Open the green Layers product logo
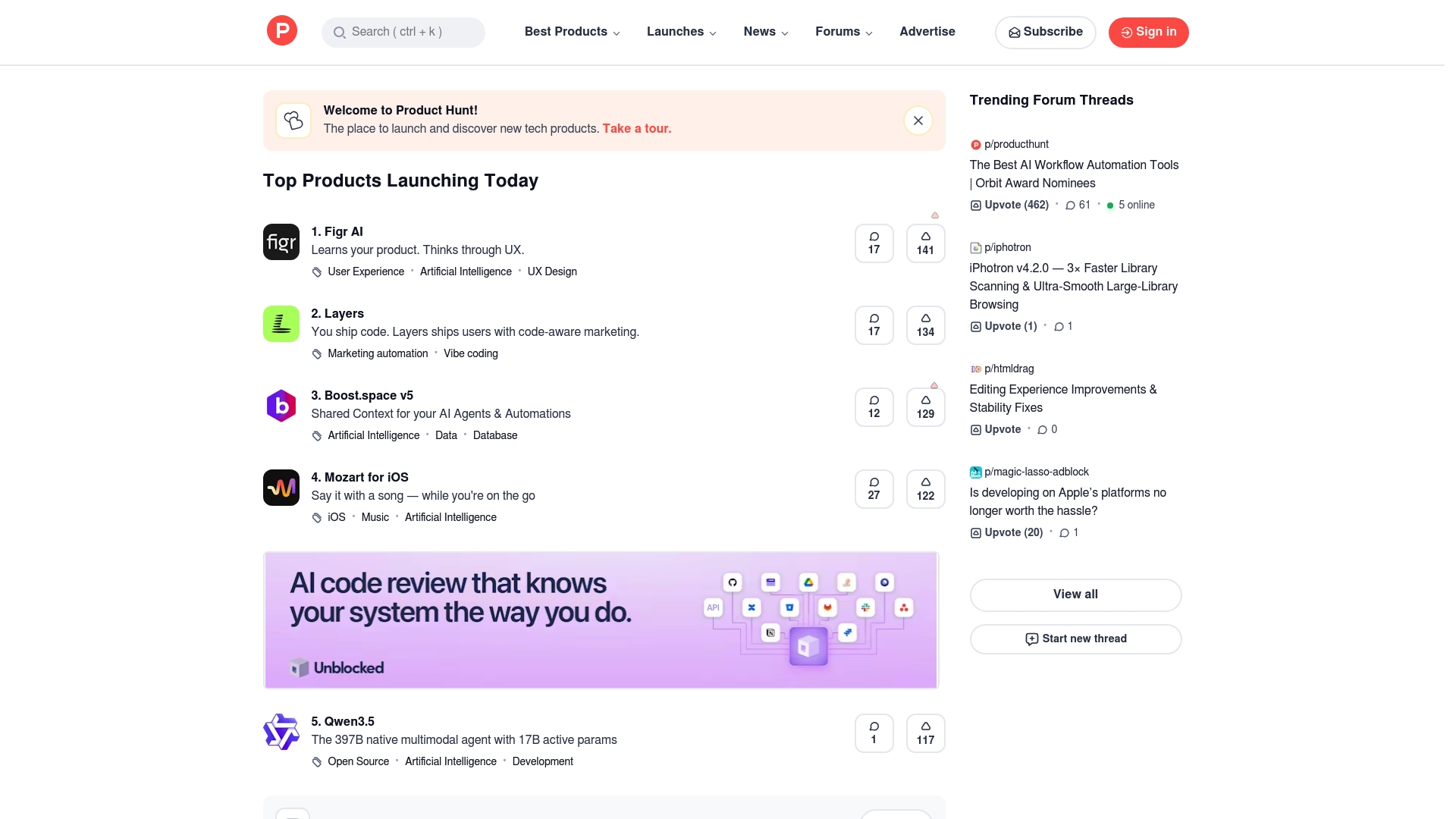 click(281, 324)
